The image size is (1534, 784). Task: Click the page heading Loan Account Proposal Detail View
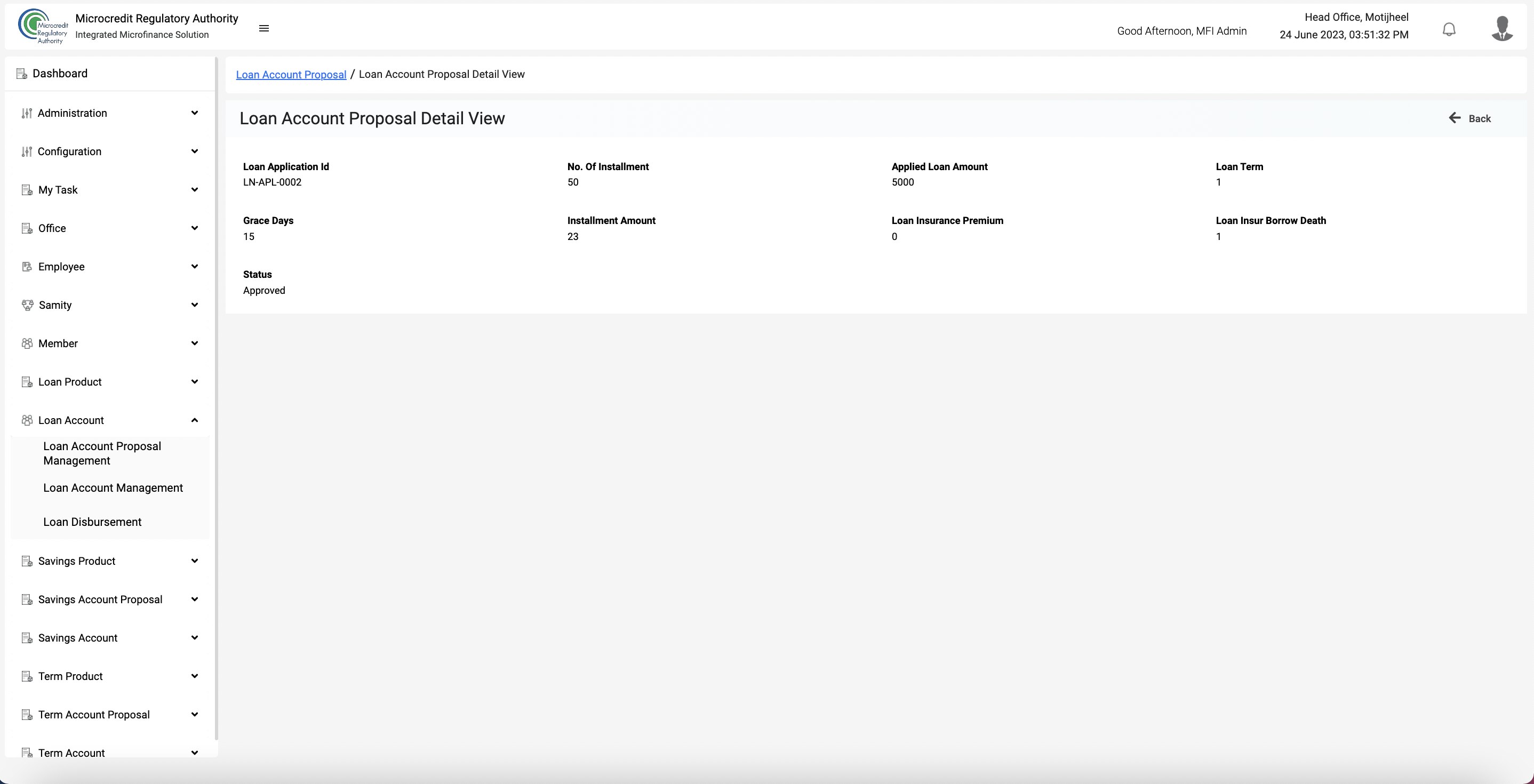tap(372, 118)
